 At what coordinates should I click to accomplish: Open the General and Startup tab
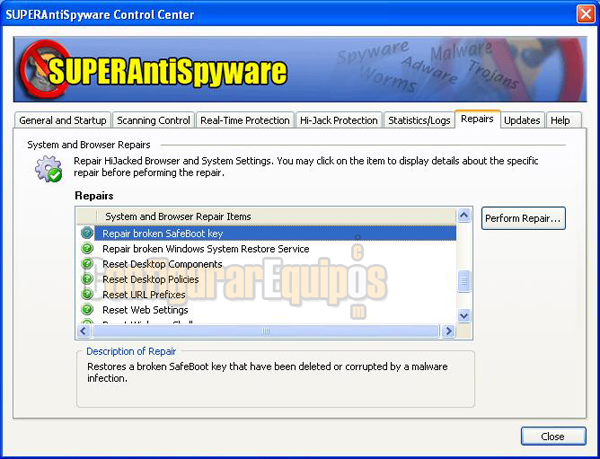[63, 120]
